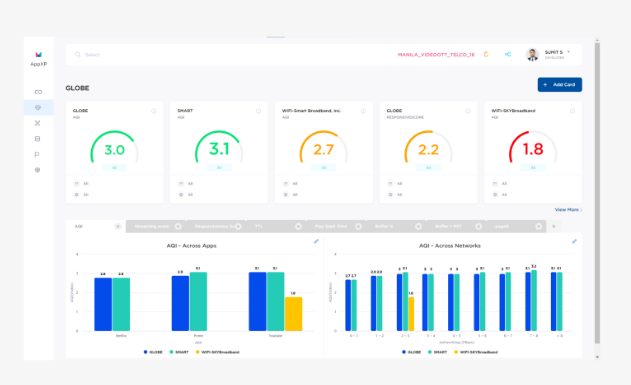Click the notification bell icon in the header

(x=486, y=54)
